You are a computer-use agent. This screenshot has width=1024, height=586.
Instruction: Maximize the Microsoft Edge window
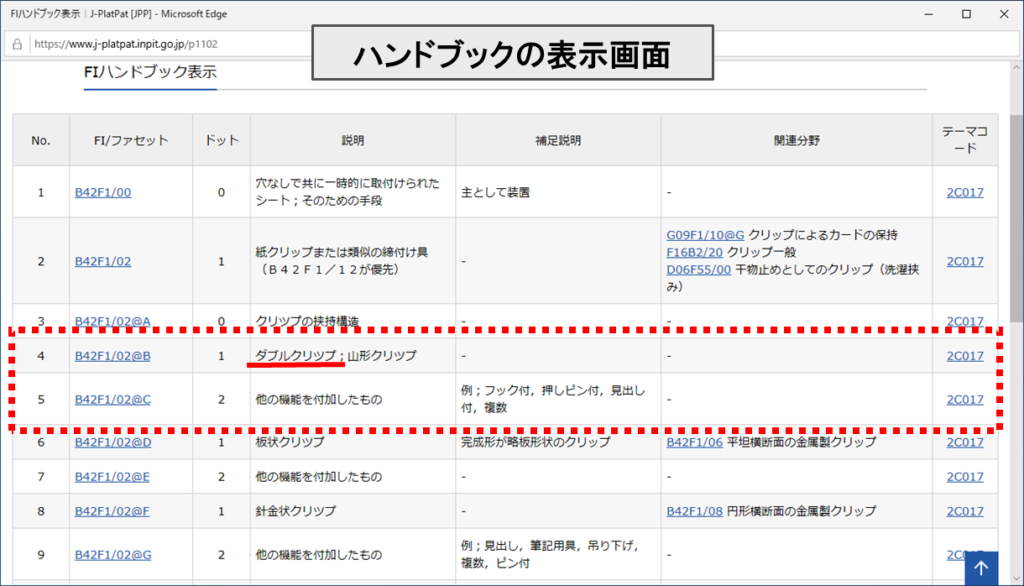(966, 14)
